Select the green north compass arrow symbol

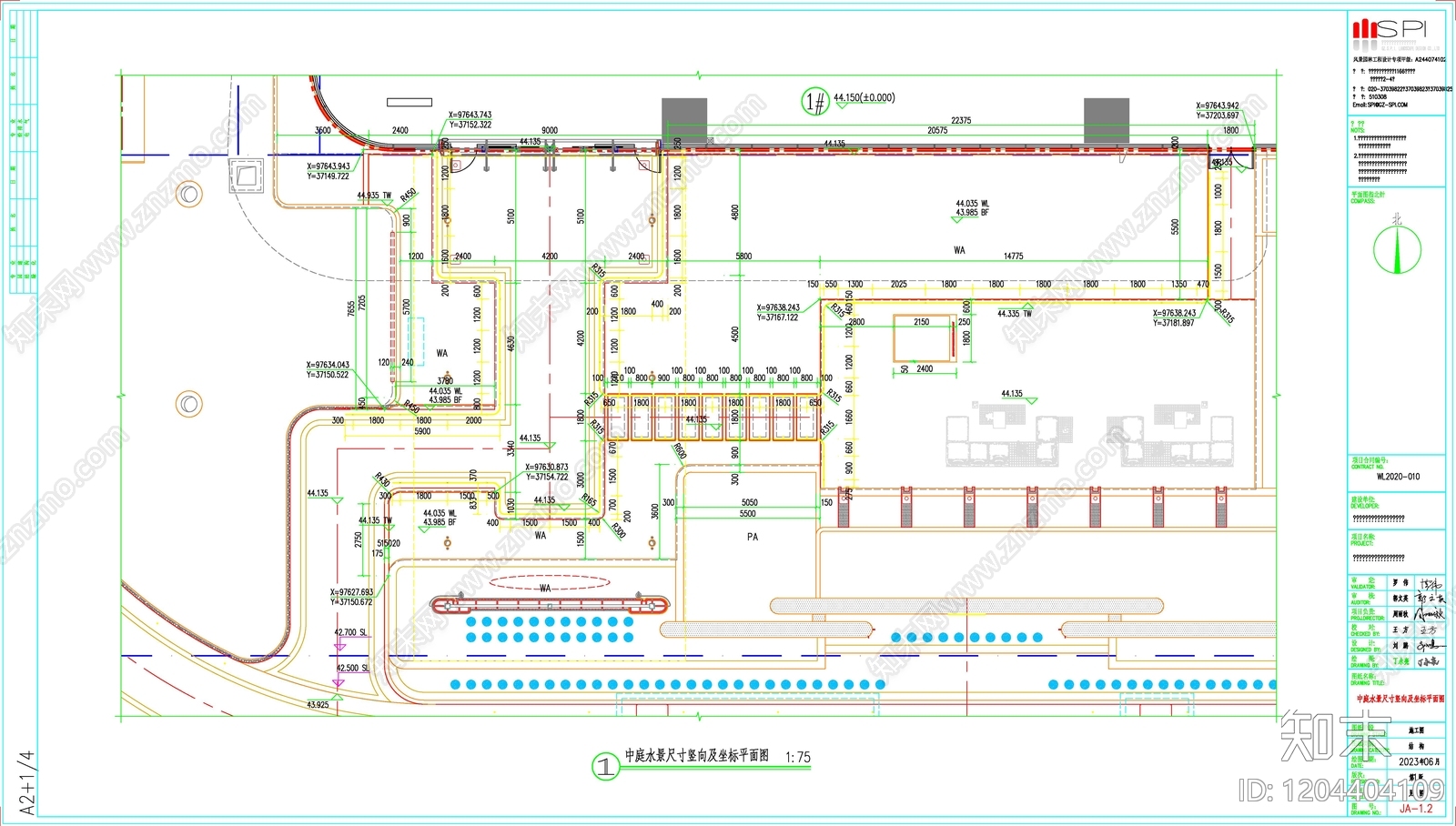(1397, 249)
